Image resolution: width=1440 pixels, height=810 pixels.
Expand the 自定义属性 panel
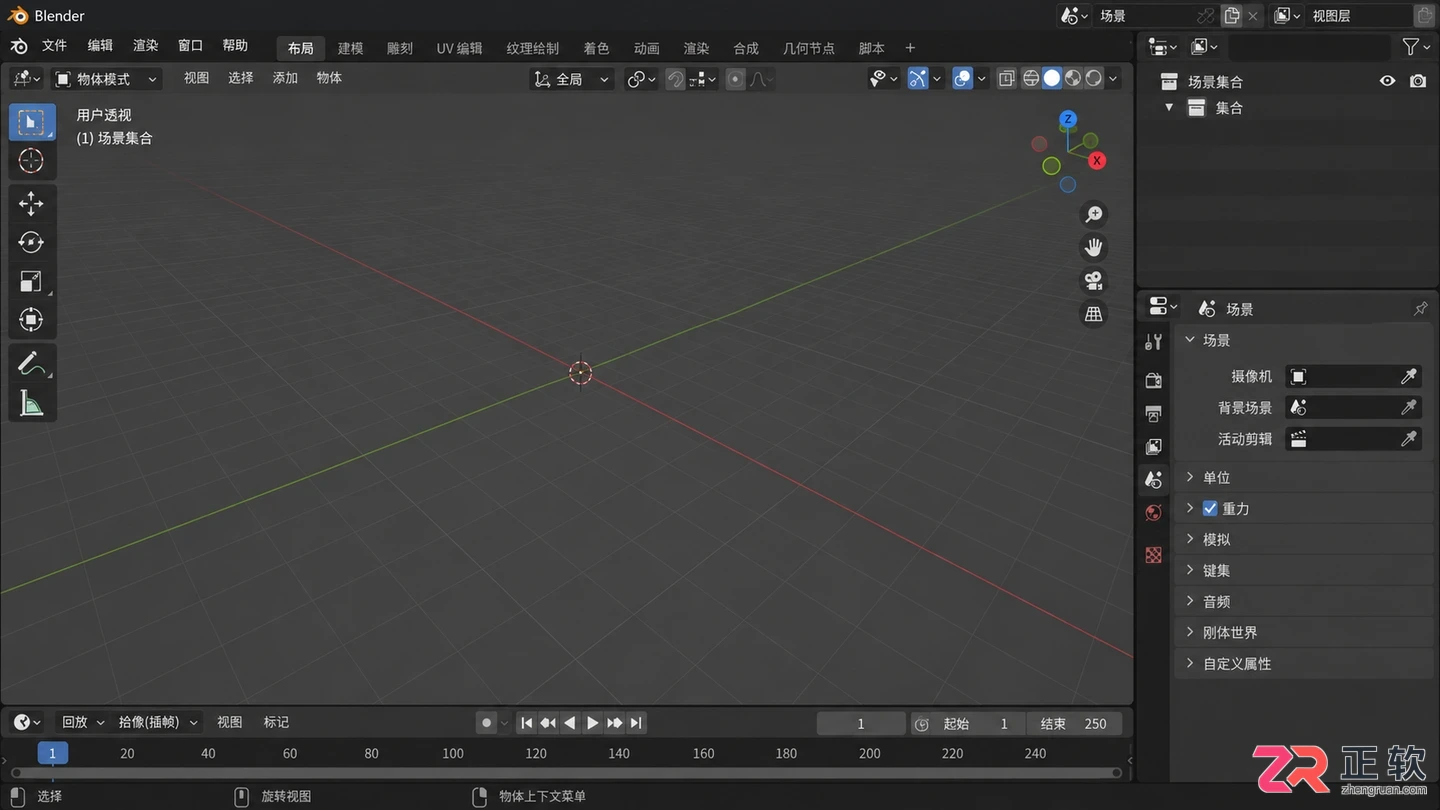(1303, 663)
